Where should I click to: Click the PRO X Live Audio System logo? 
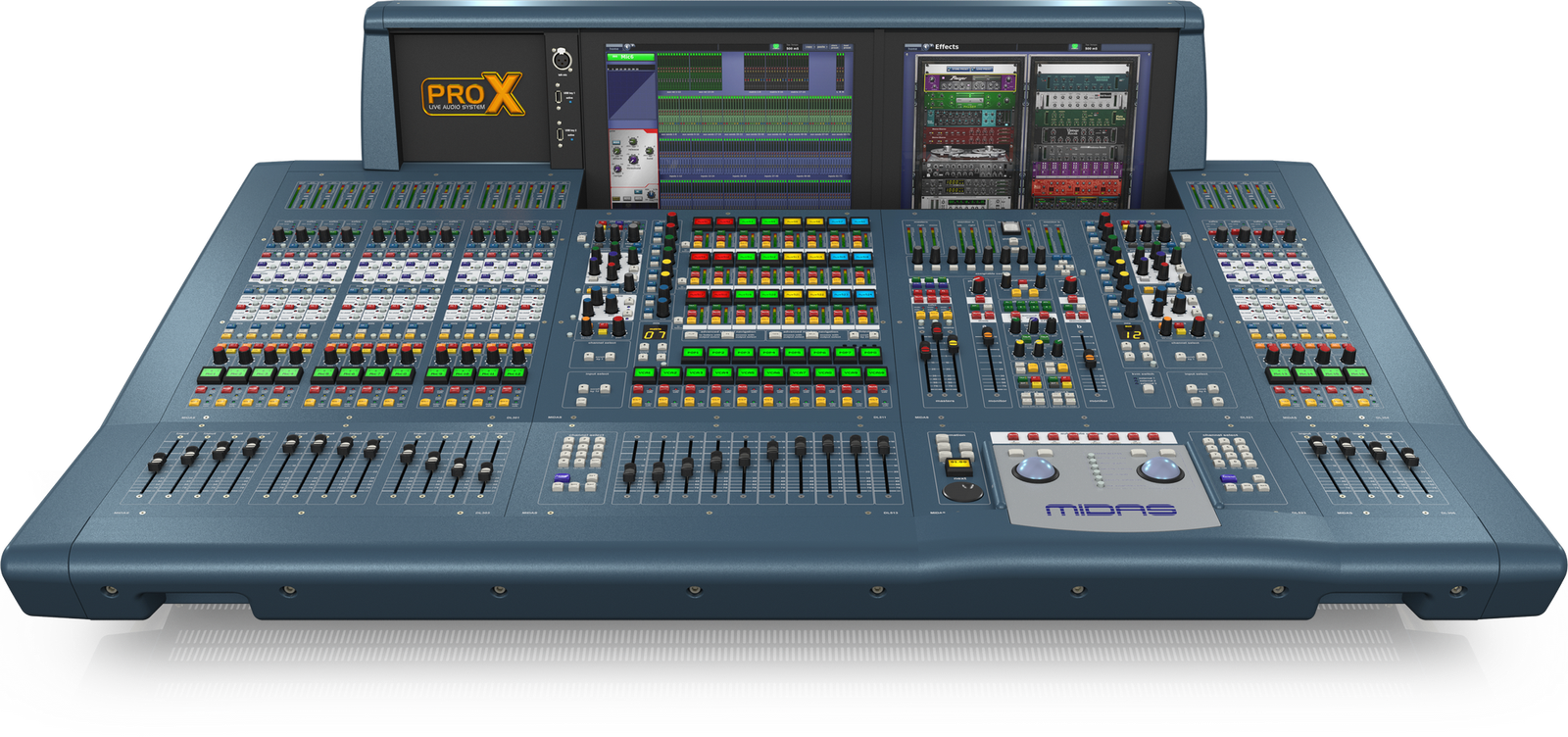(472, 97)
